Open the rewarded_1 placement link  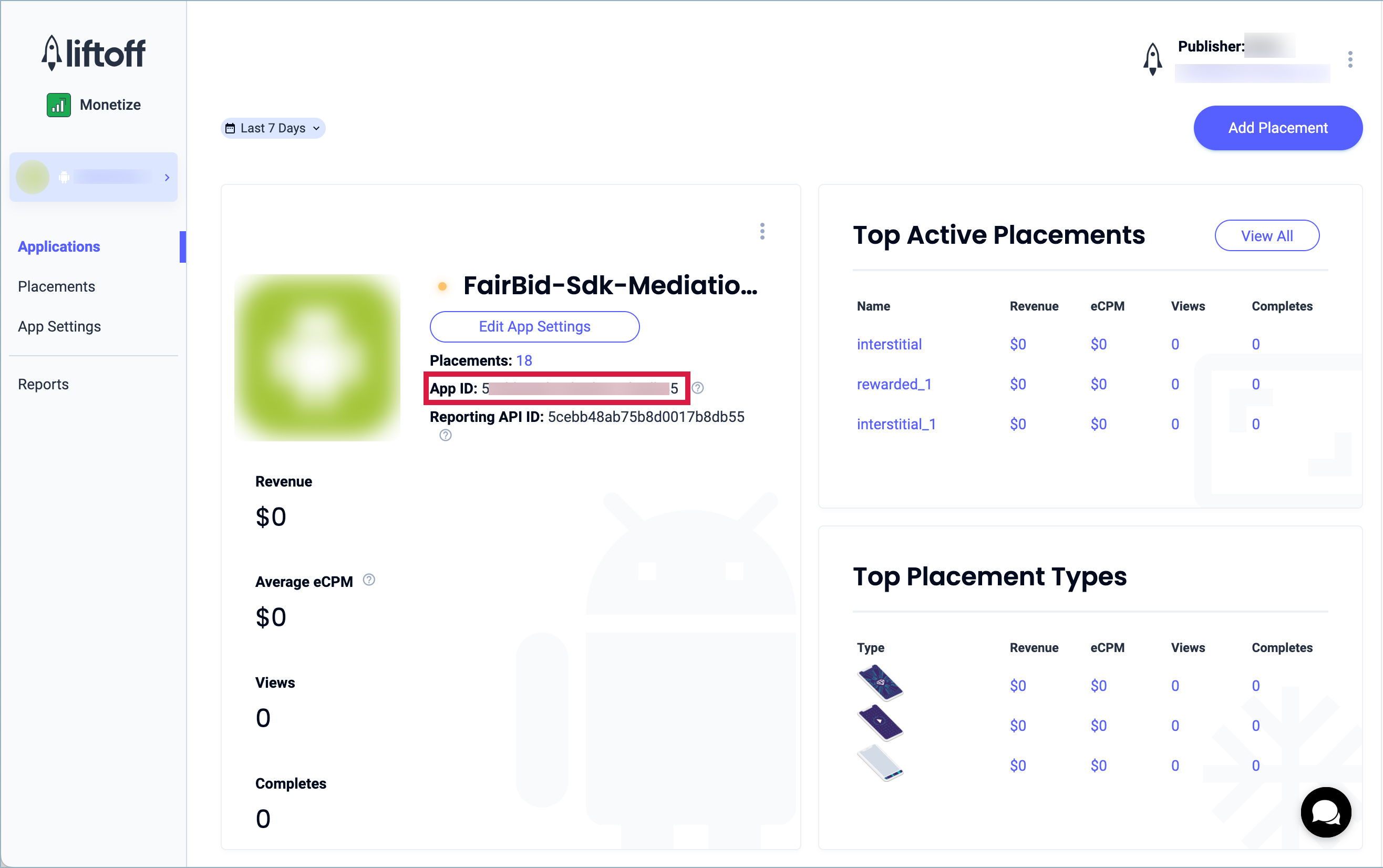894,385
